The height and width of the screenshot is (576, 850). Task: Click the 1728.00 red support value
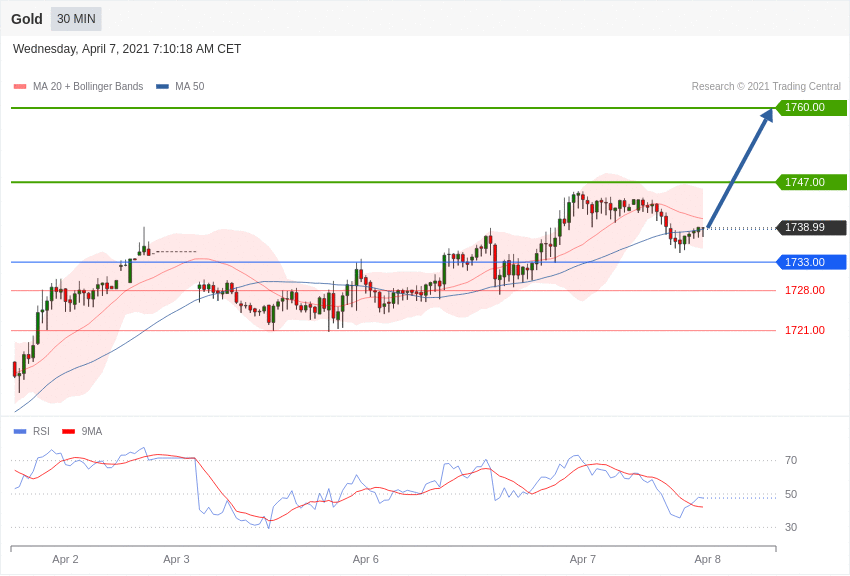point(805,290)
